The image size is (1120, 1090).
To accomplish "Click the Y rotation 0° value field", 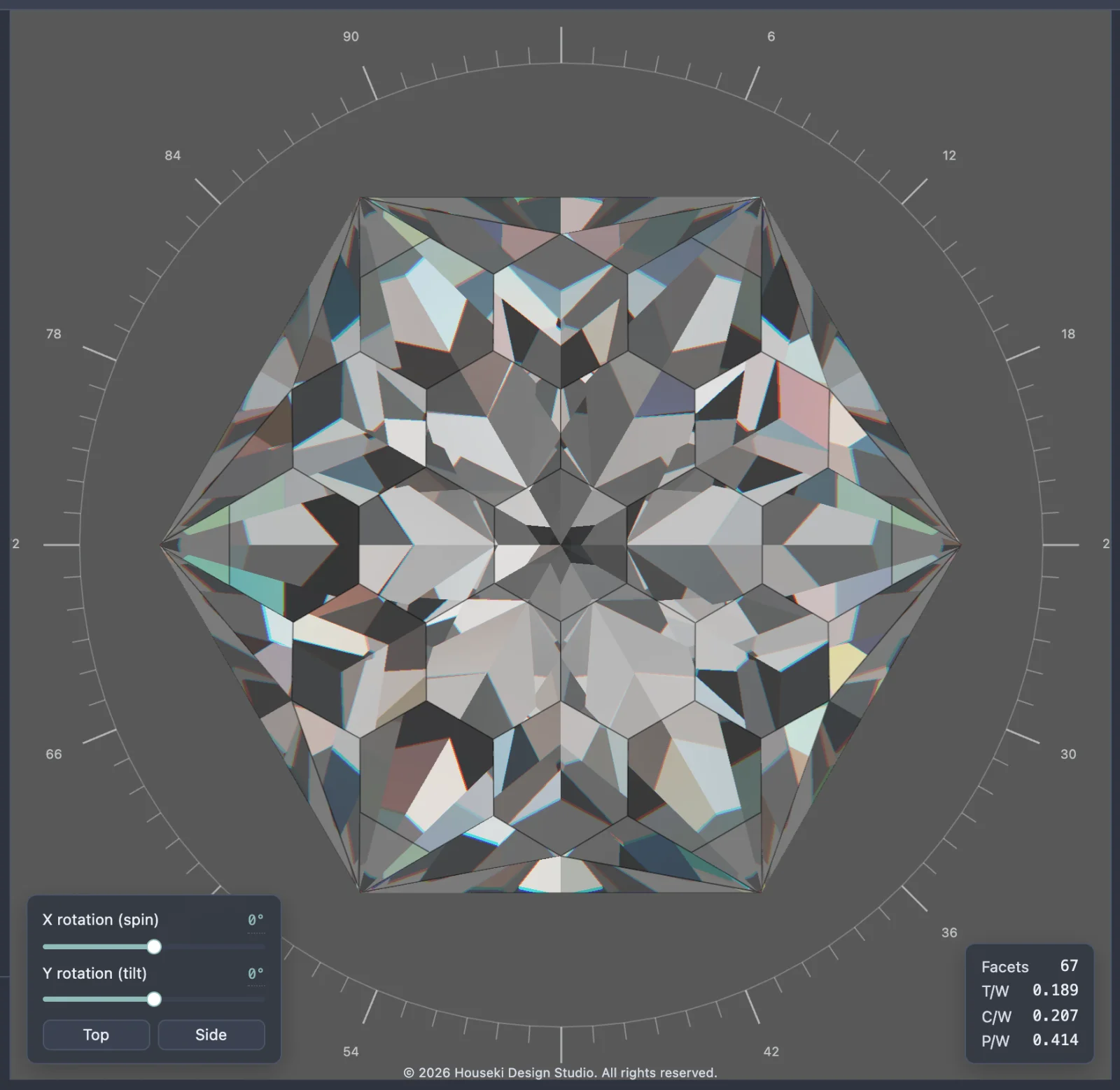I will 255,974.
